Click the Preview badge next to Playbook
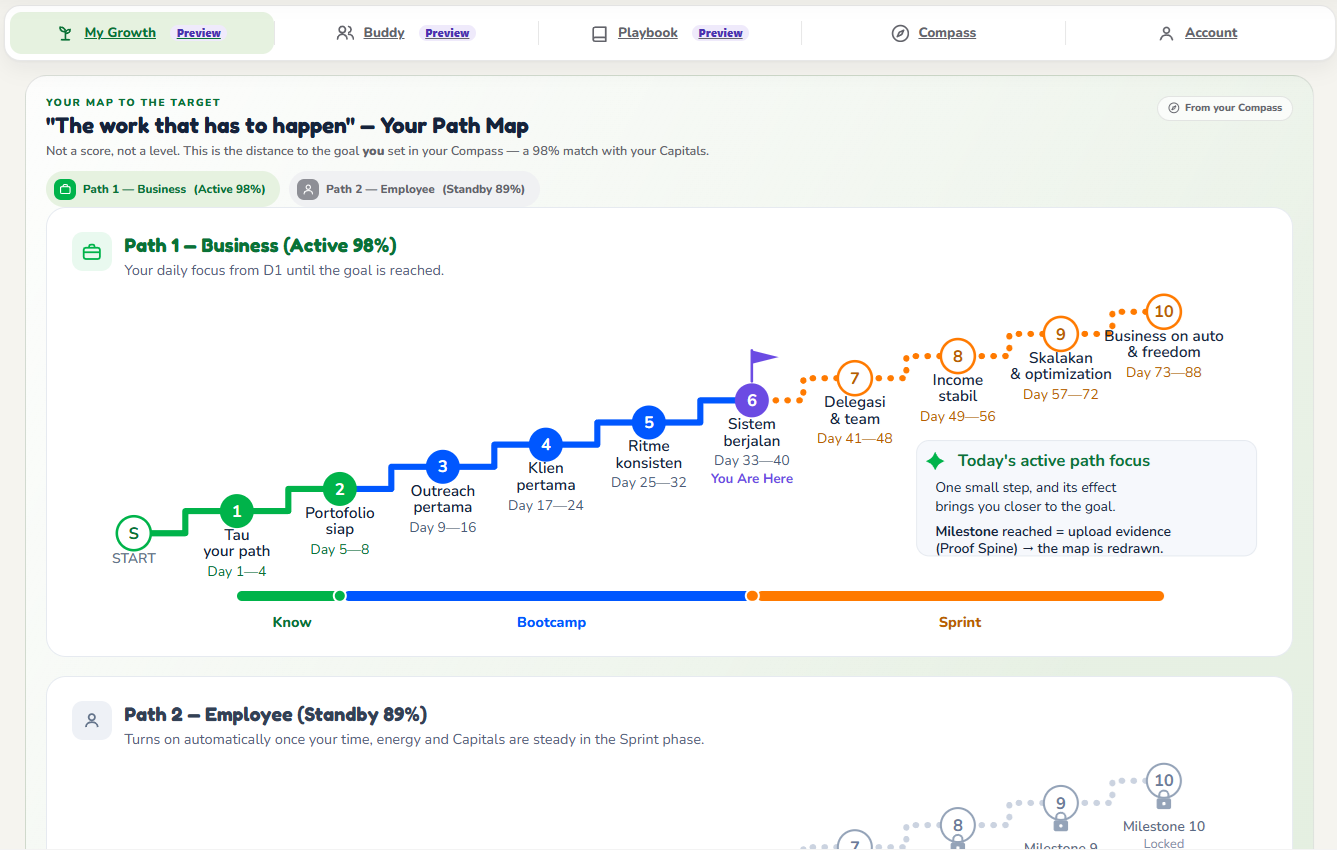This screenshot has height=850, width=1337. 720,33
